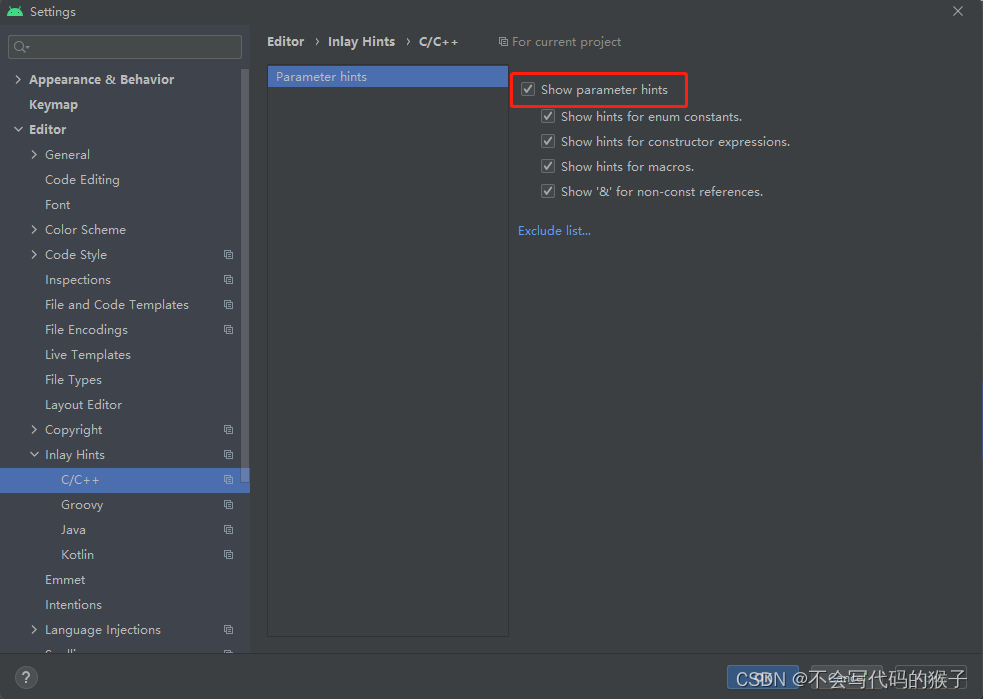Expand the General subsection
The height and width of the screenshot is (699, 983).
click(x=34, y=154)
